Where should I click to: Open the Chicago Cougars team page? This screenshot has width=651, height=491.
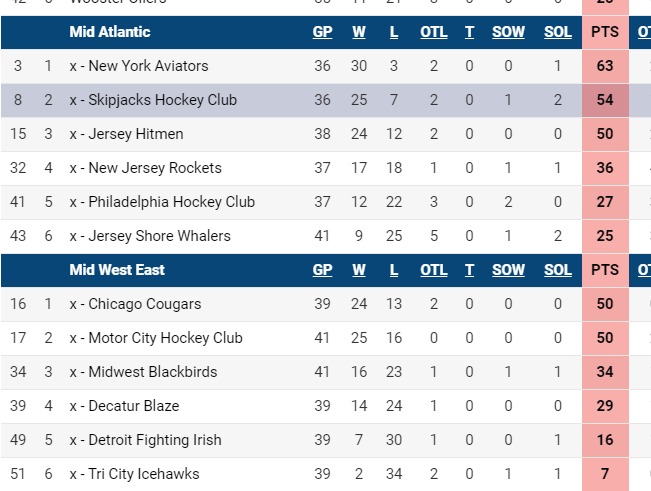point(144,304)
